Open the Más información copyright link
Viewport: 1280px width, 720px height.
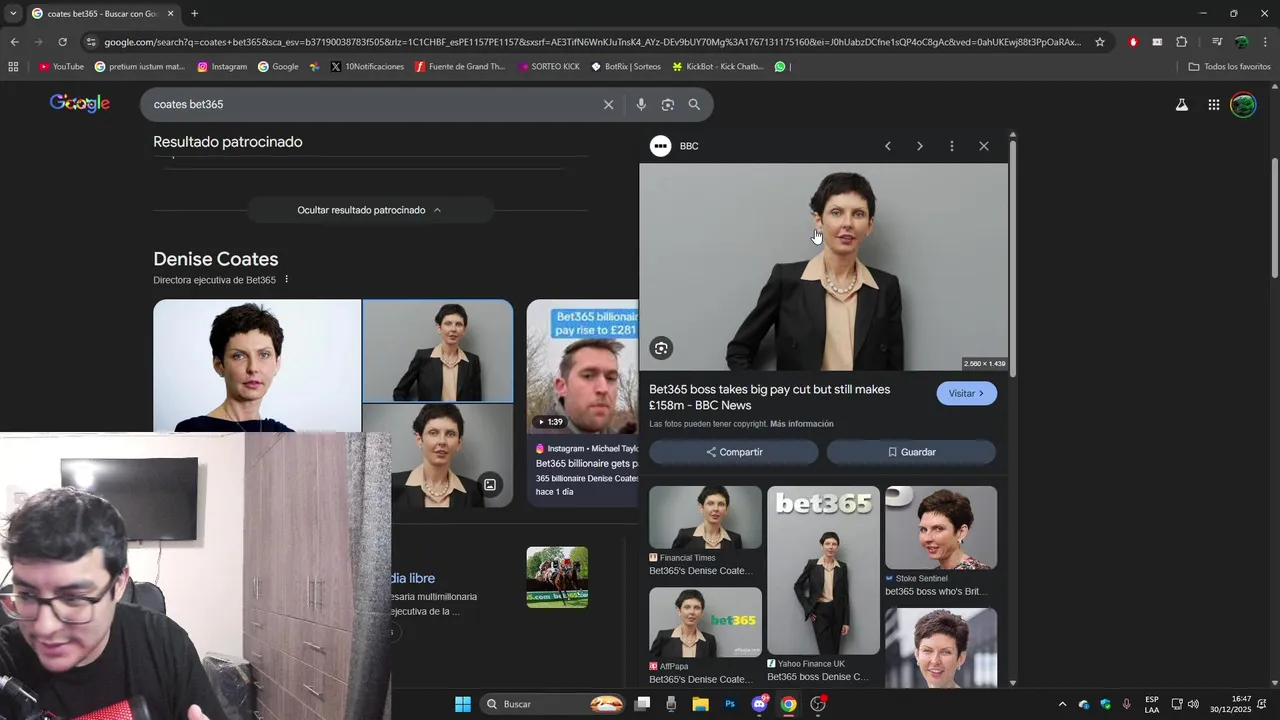[802, 424]
